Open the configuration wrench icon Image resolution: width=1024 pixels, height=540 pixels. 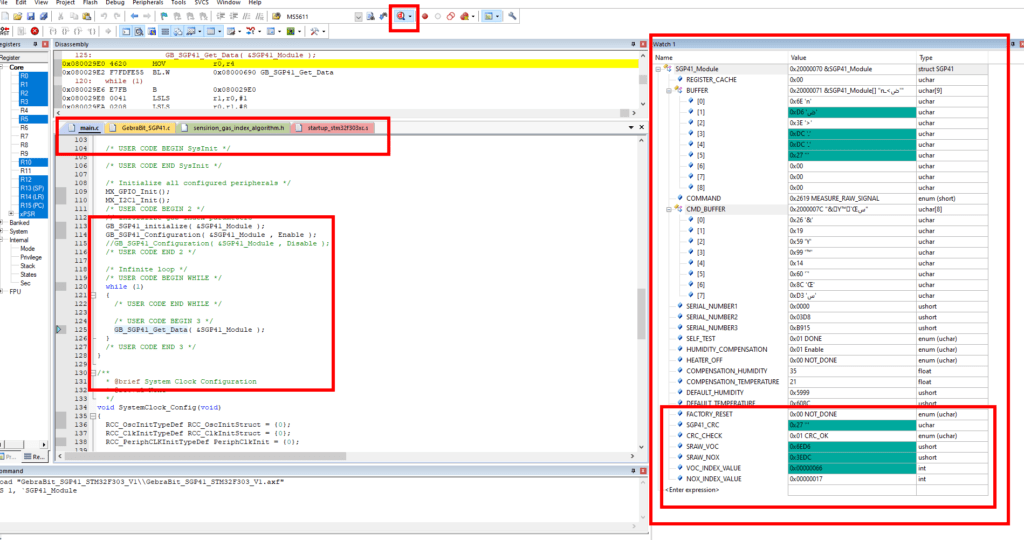click(x=513, y=16)
